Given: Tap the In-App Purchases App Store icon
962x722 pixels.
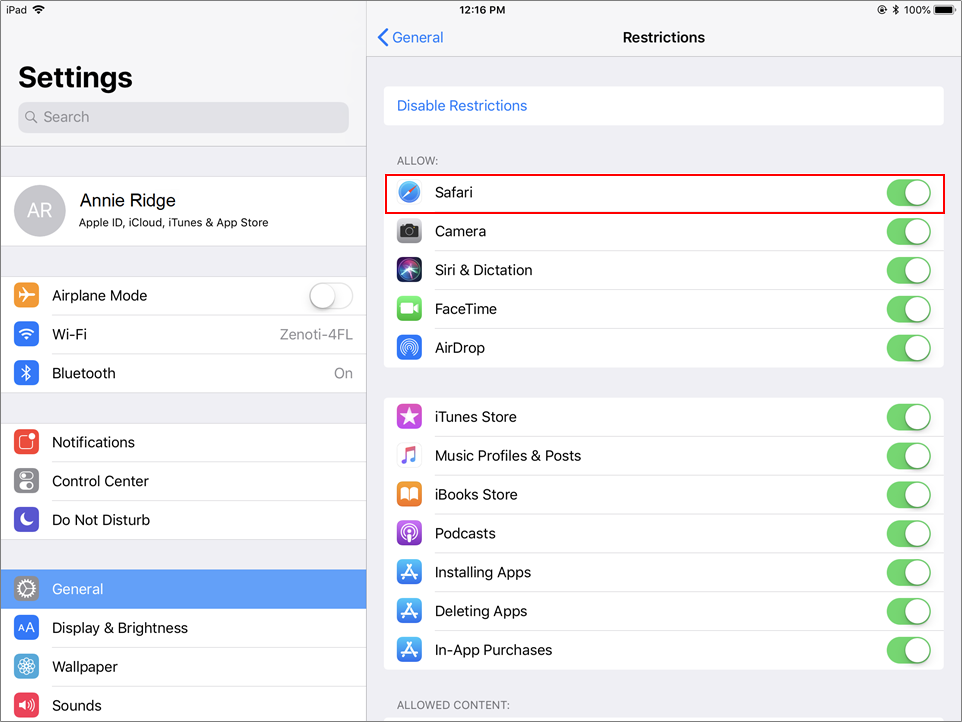Looking at the screenshot, I should click(409, 650).
